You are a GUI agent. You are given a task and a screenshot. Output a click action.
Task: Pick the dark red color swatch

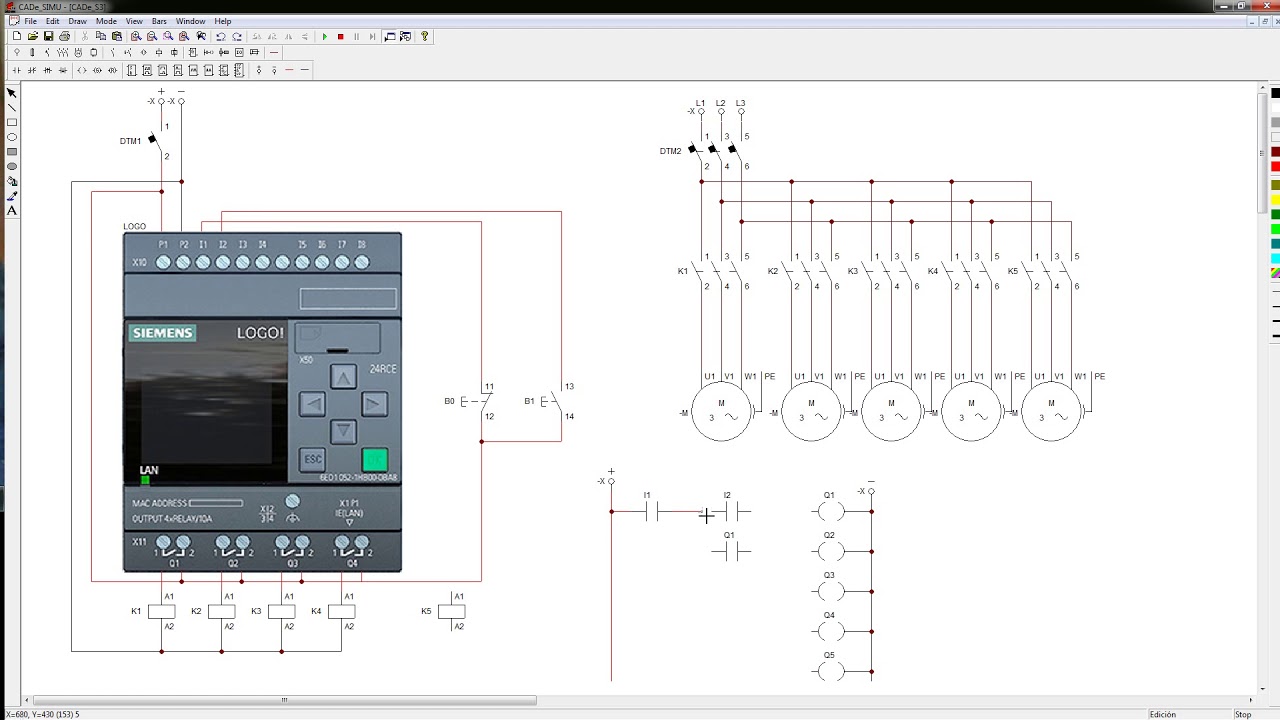click(1275, 151)
